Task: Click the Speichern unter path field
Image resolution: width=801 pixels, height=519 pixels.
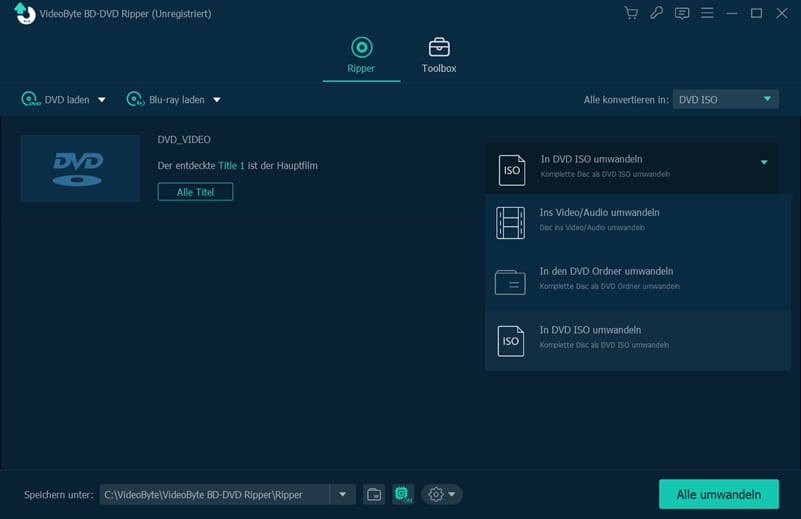Action: click(x=215, y=494)
